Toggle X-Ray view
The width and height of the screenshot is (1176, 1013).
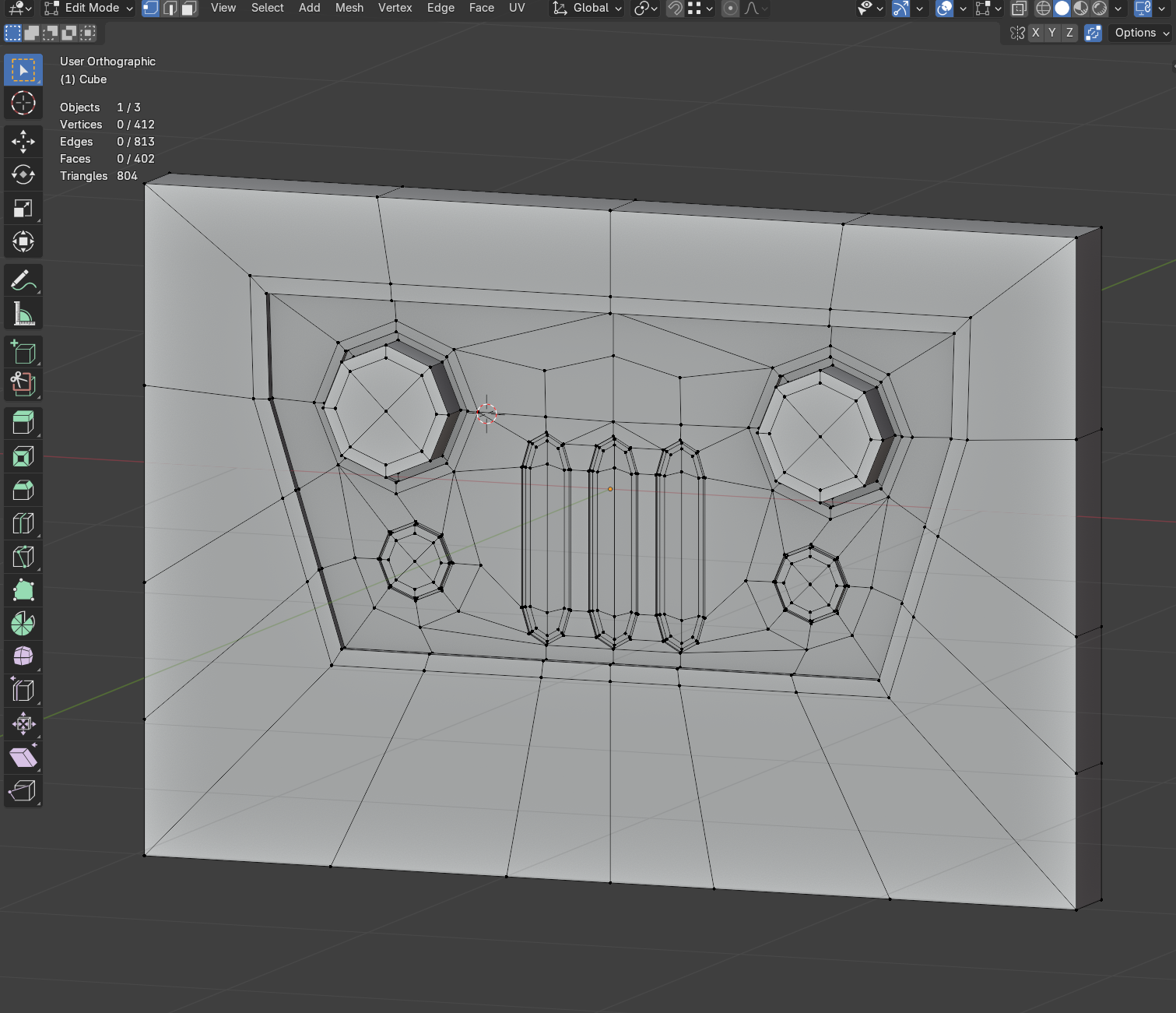(1019, 8)
